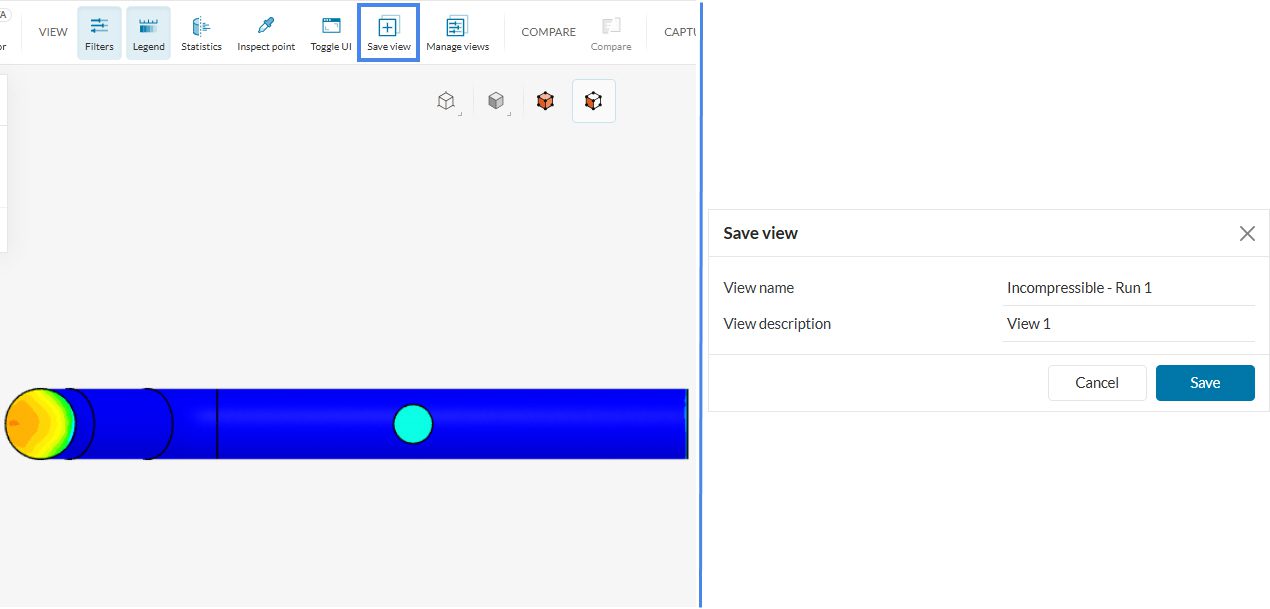Click the Toggle UI icon
1270x609 pixels.
[x=331, y=32]
